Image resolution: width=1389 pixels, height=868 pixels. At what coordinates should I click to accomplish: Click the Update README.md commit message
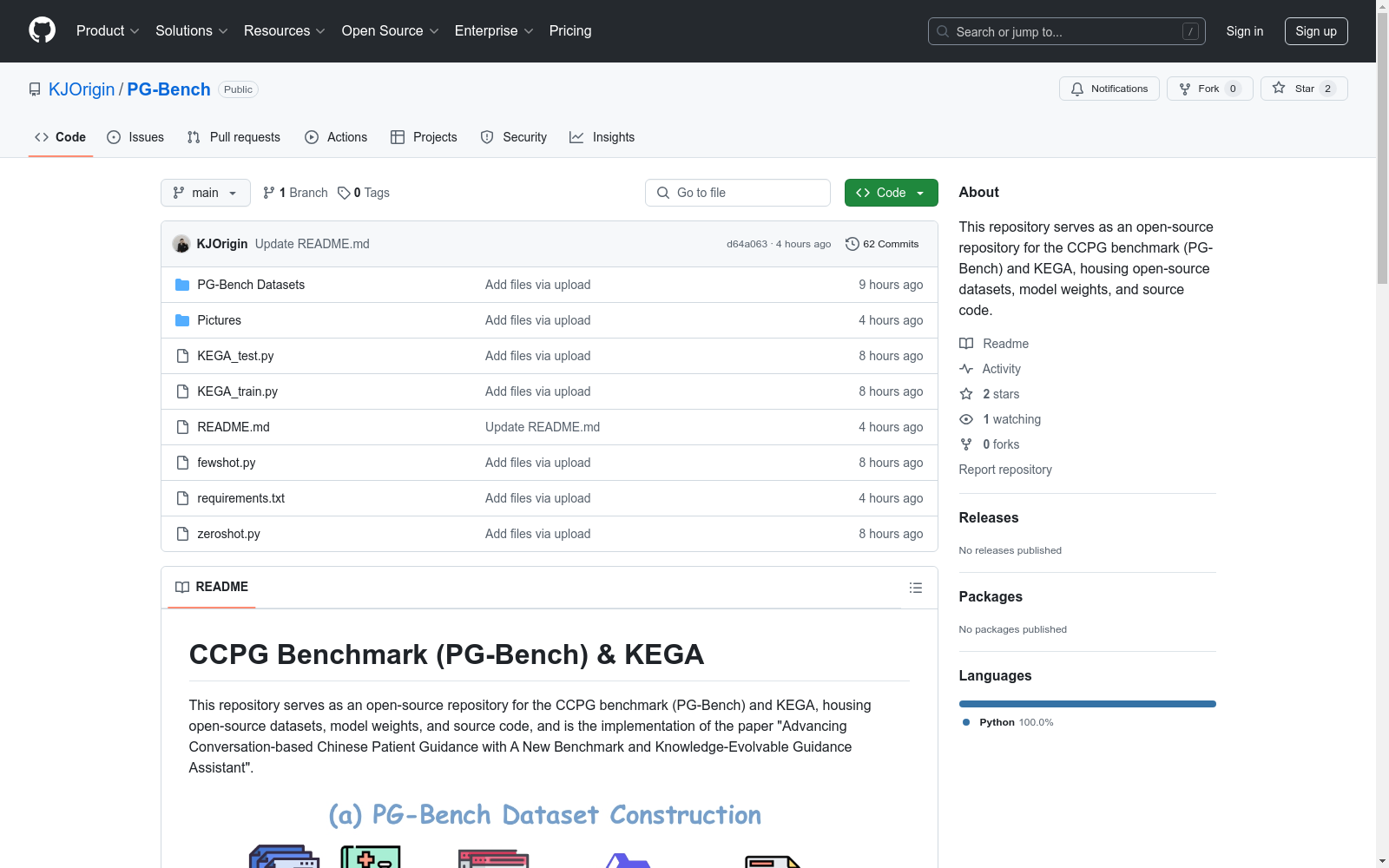pyautogui.click(x=313, y=244)
